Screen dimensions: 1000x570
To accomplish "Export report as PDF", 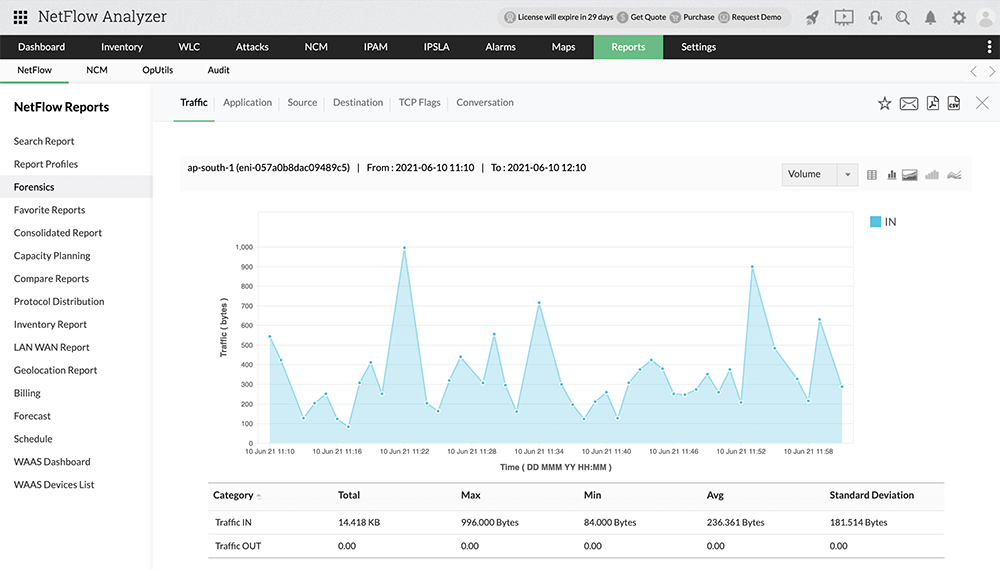I will point(932,103).
